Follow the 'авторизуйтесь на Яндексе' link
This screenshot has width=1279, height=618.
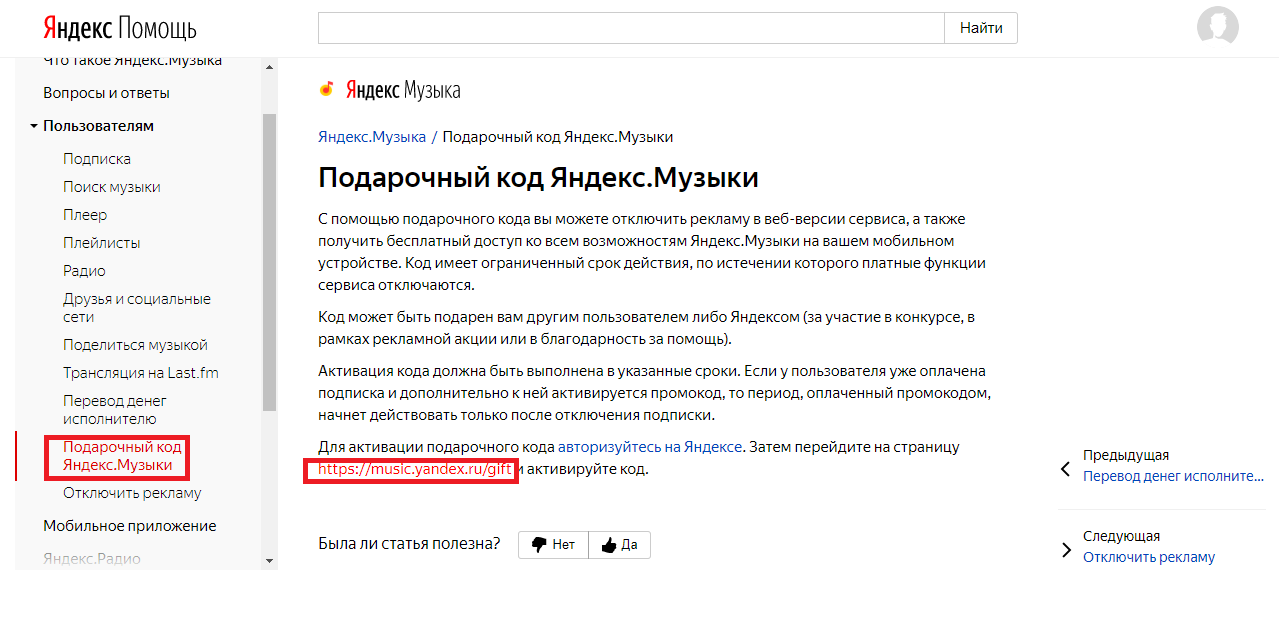pos(649,447)
